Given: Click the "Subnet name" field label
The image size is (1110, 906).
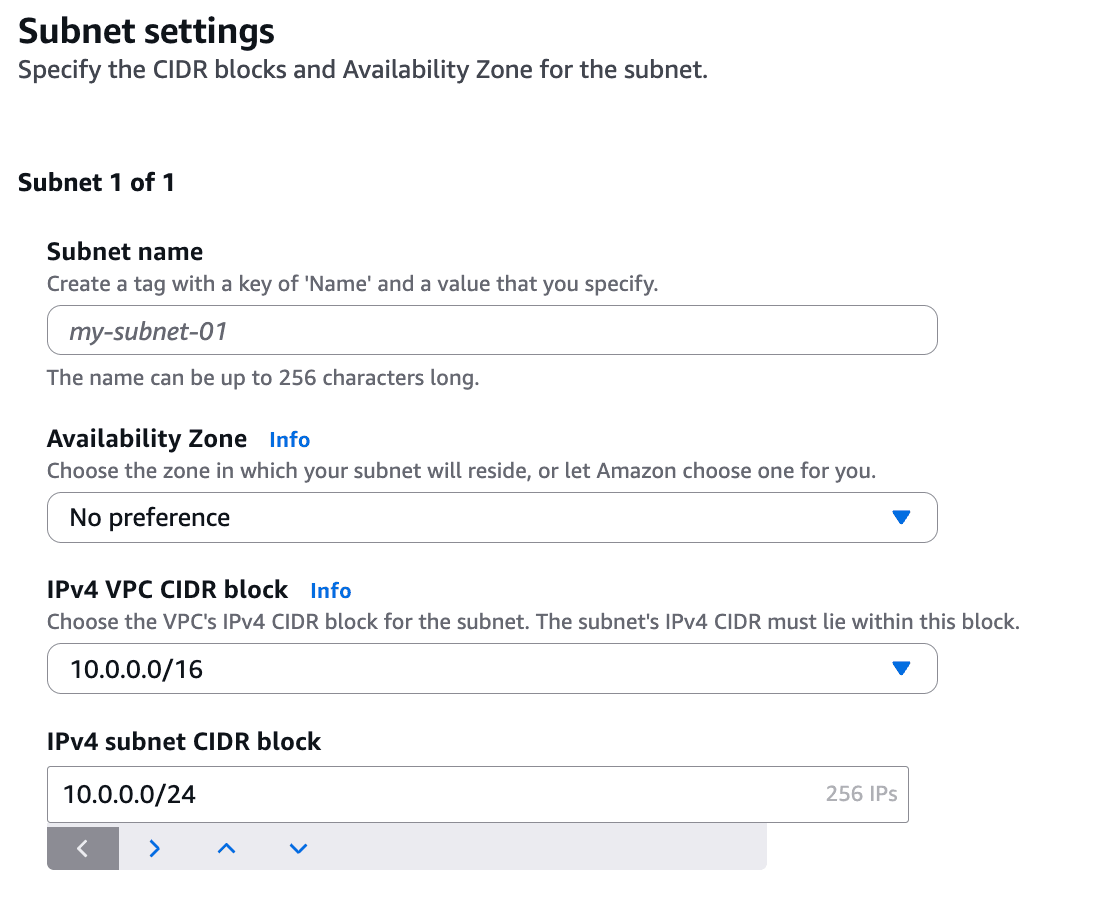Looking at the screenshot, I should [125, 251].
